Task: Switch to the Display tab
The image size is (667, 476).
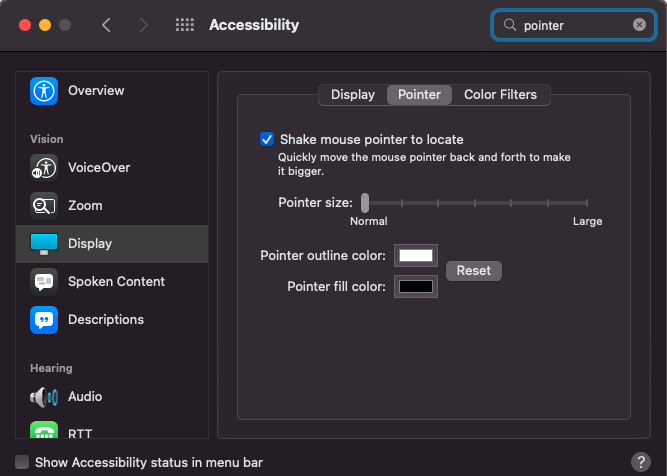Action: tap(352, 95)
